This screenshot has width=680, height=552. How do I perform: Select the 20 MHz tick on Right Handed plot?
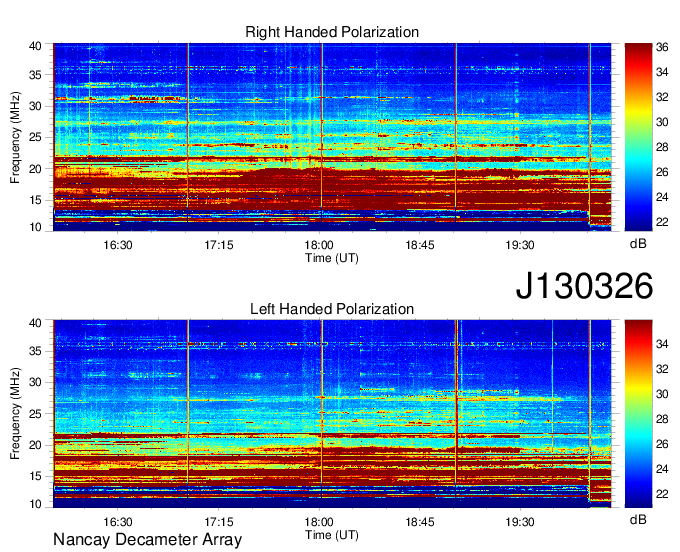tap(35, 169)
